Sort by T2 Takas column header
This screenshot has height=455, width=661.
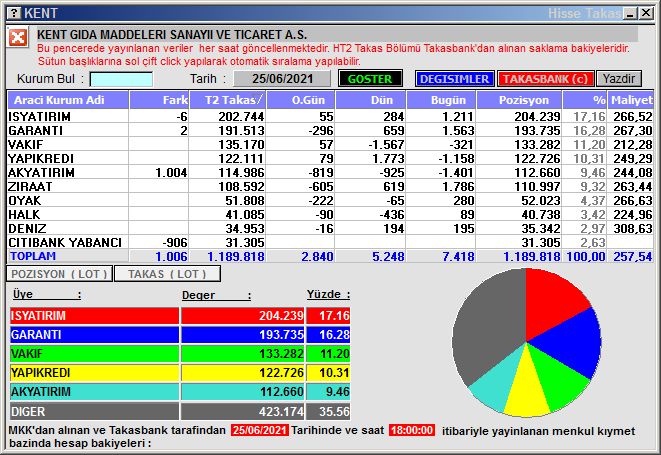(x=228, y=100)
